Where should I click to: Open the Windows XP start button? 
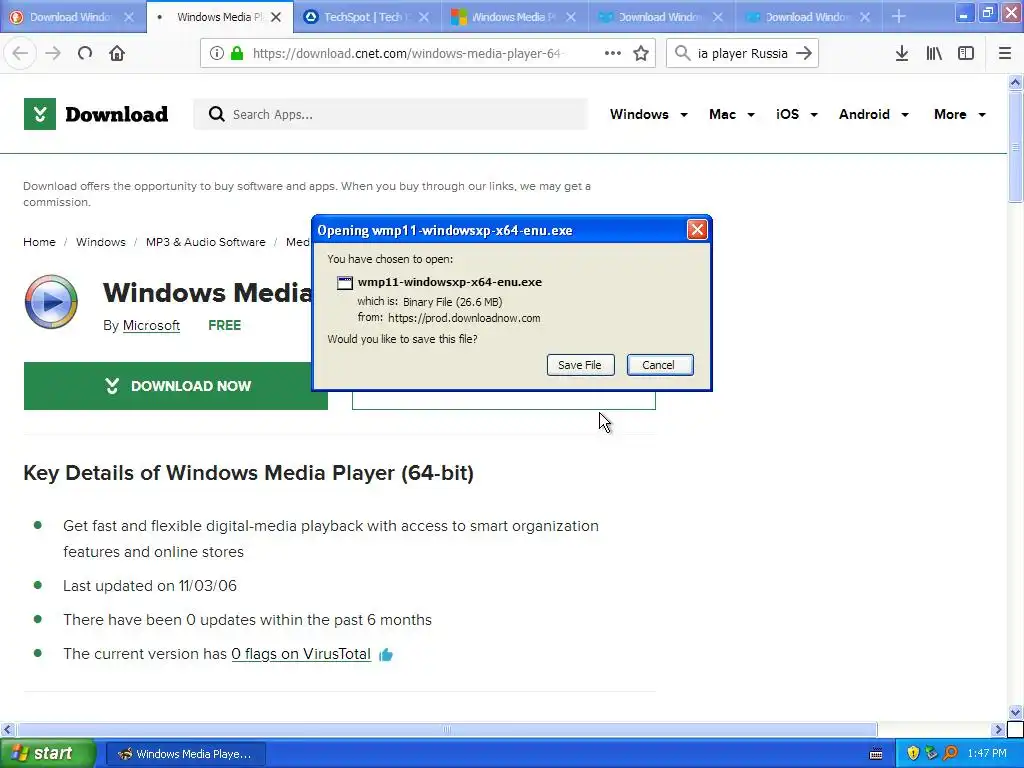pos(47,754)
